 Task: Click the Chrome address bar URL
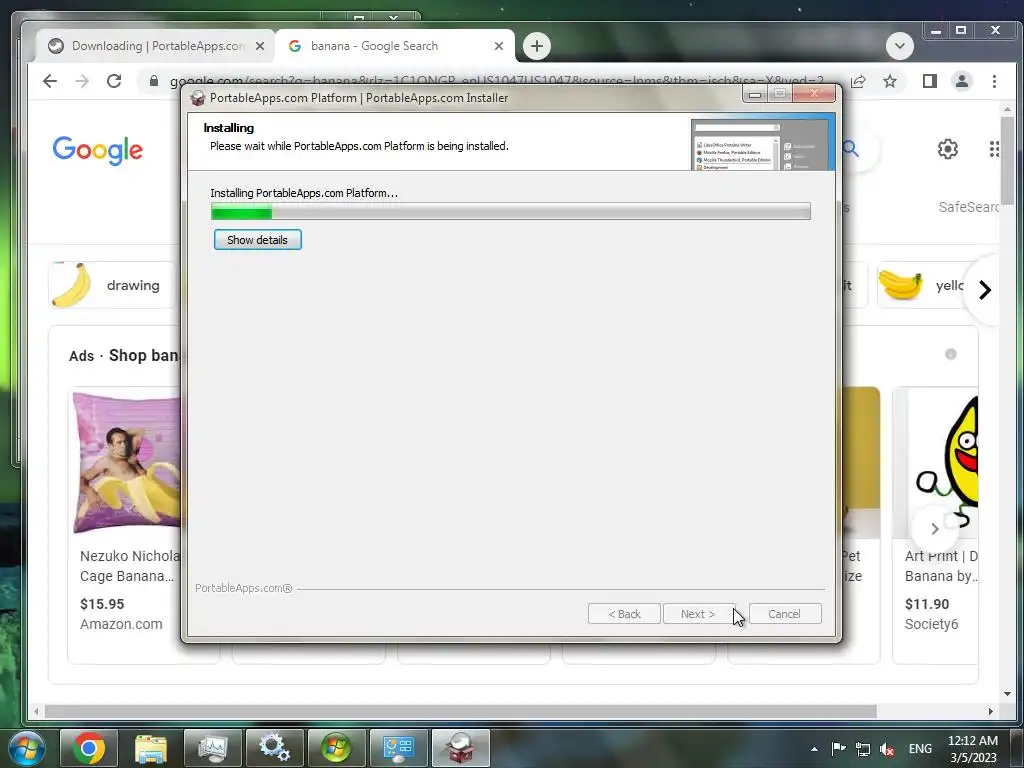click(x=496, y=81)
